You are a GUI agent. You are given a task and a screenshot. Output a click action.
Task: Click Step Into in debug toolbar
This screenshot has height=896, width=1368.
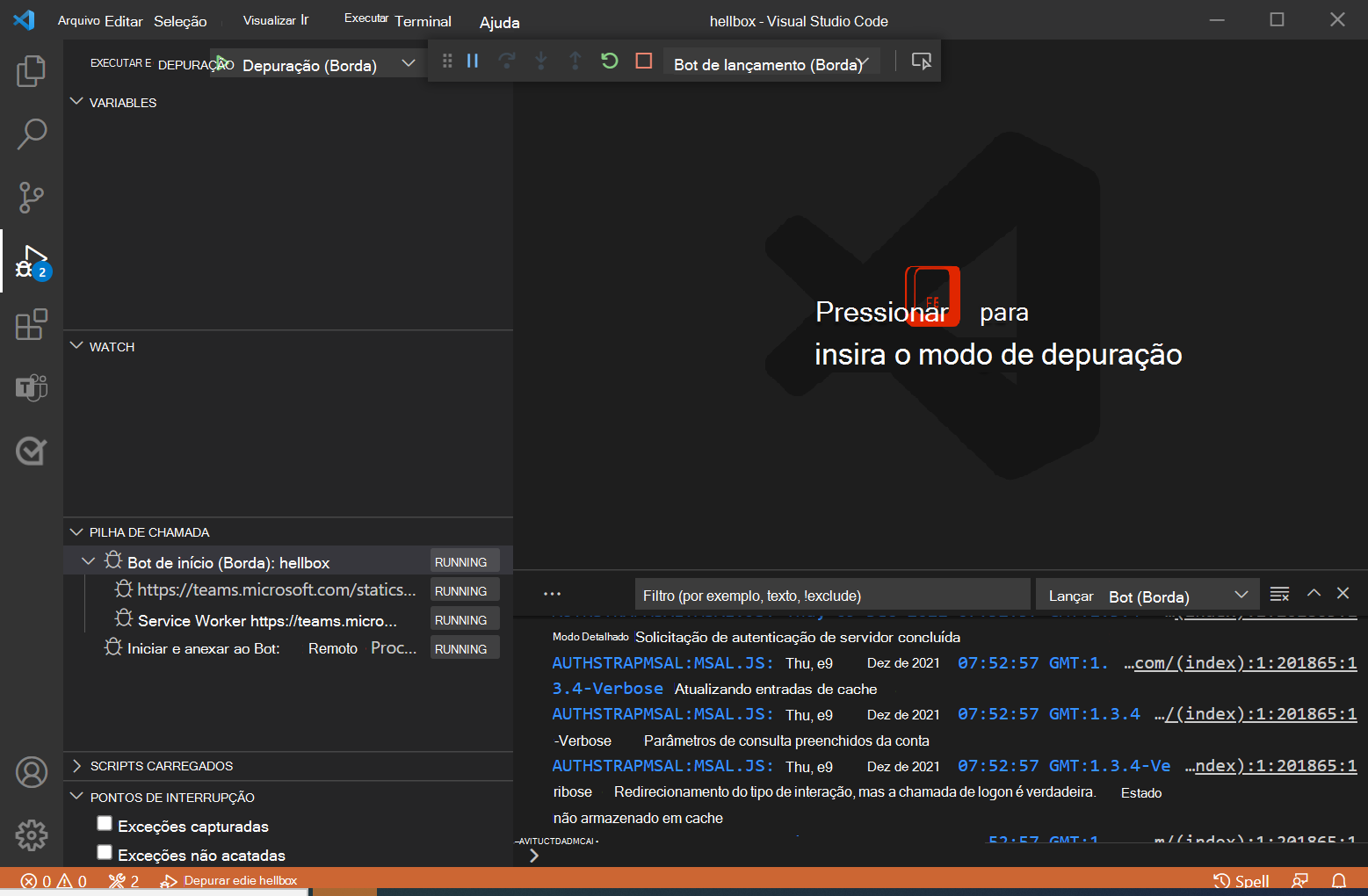pos(541,61)
